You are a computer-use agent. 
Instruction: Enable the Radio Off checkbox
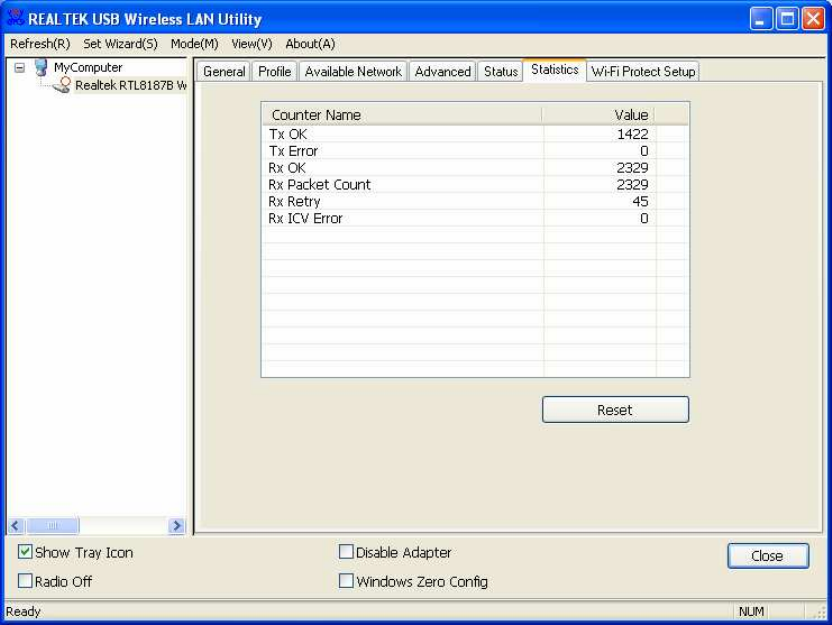coord(25,580)
